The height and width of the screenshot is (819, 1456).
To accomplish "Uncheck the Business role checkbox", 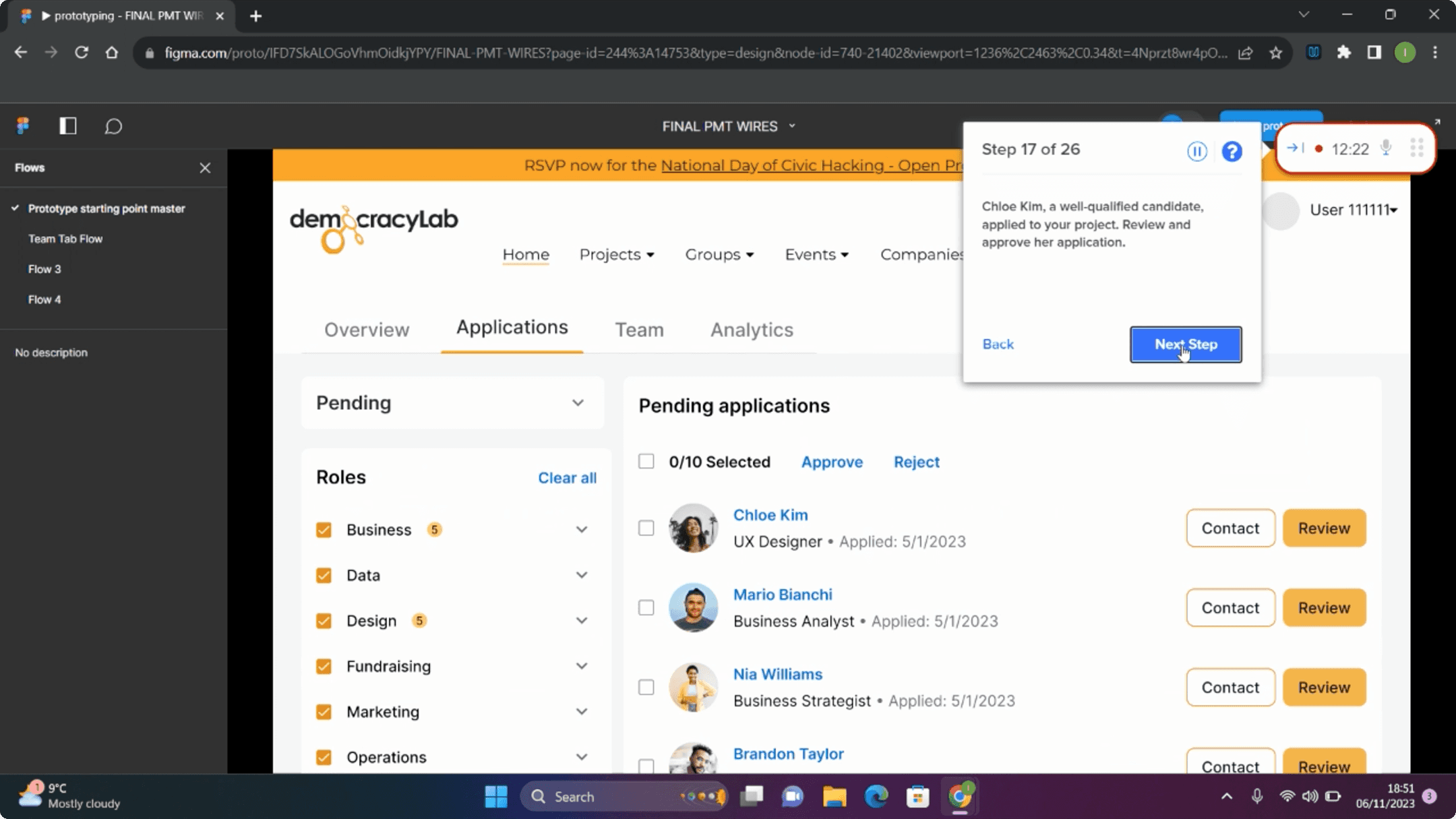I will tap(324, 530).
